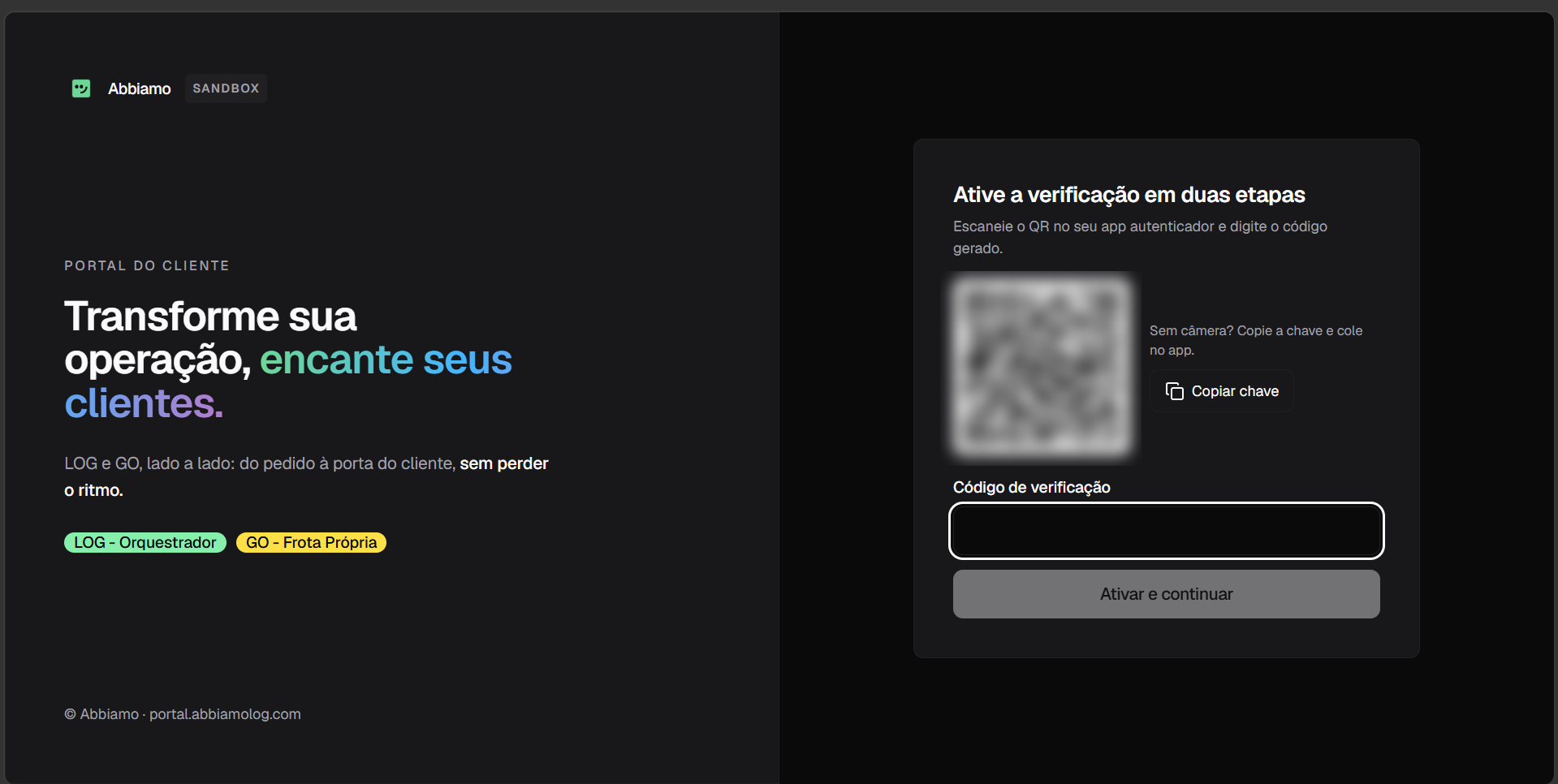Viewport: 1558px width, 784px height.
Task: Focus the Código de verificação input field
Action: click(1166, 531)
